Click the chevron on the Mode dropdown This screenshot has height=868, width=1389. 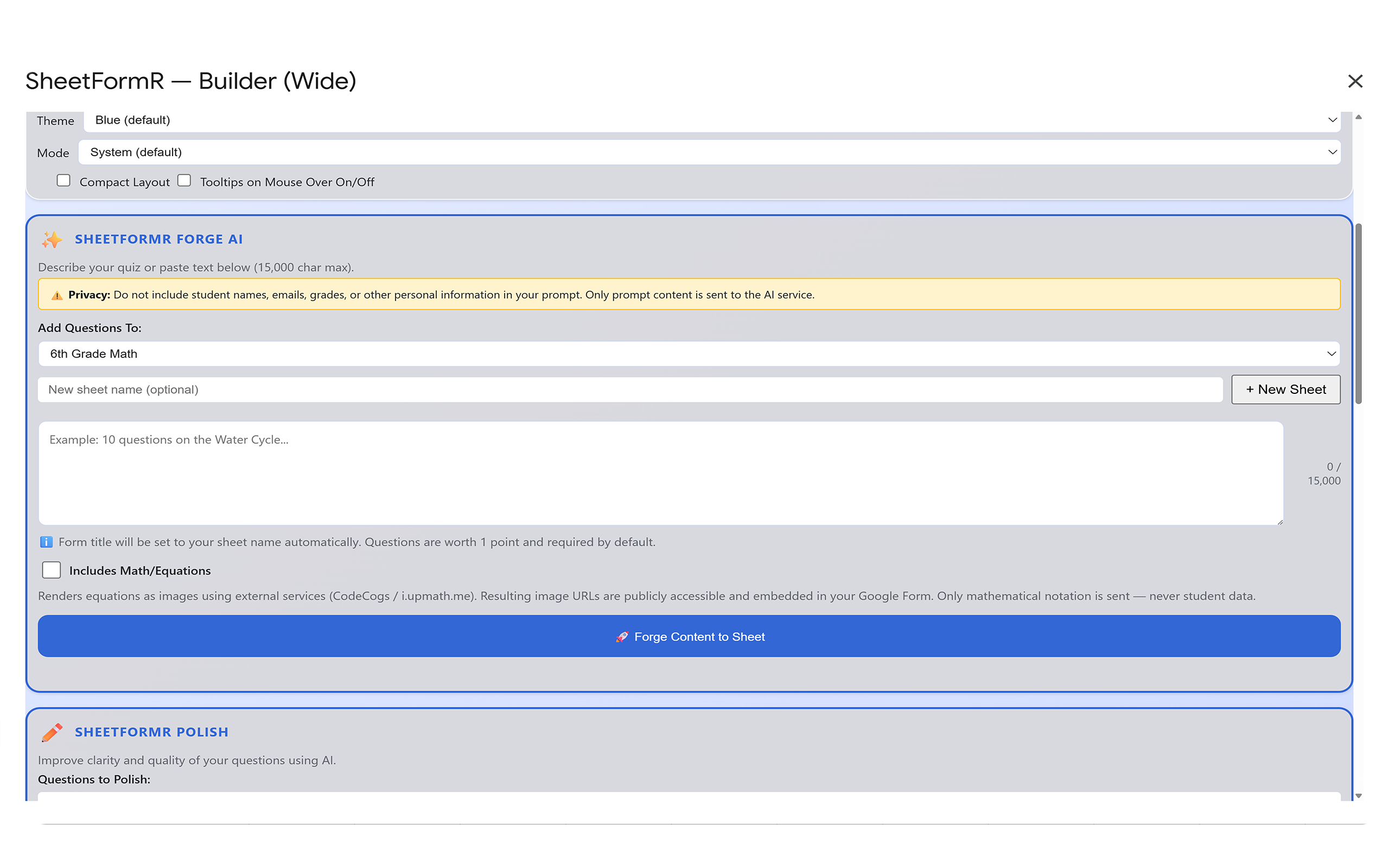(x=1332, y=151)
